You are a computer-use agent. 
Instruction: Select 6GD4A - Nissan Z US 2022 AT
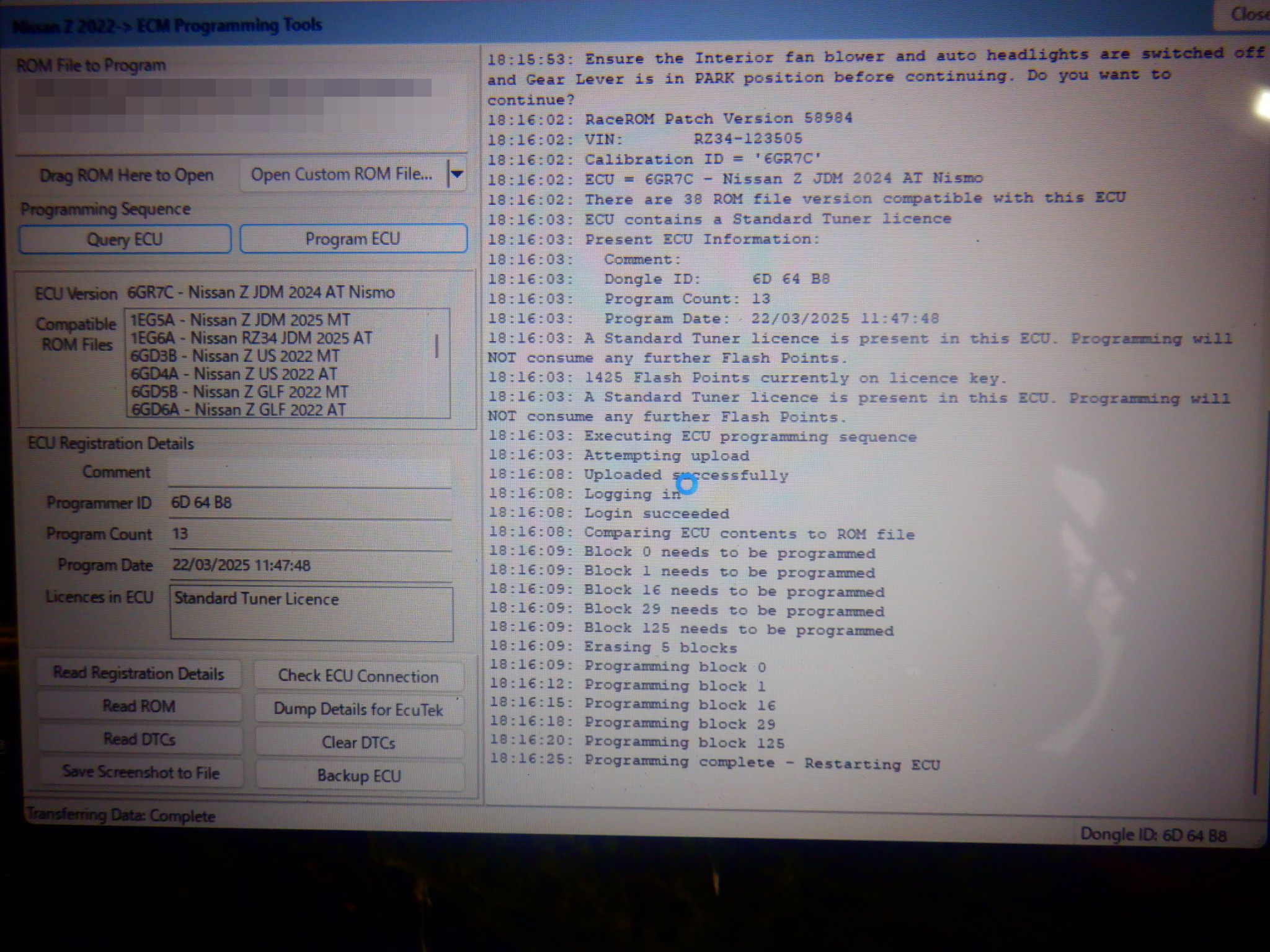234,374
